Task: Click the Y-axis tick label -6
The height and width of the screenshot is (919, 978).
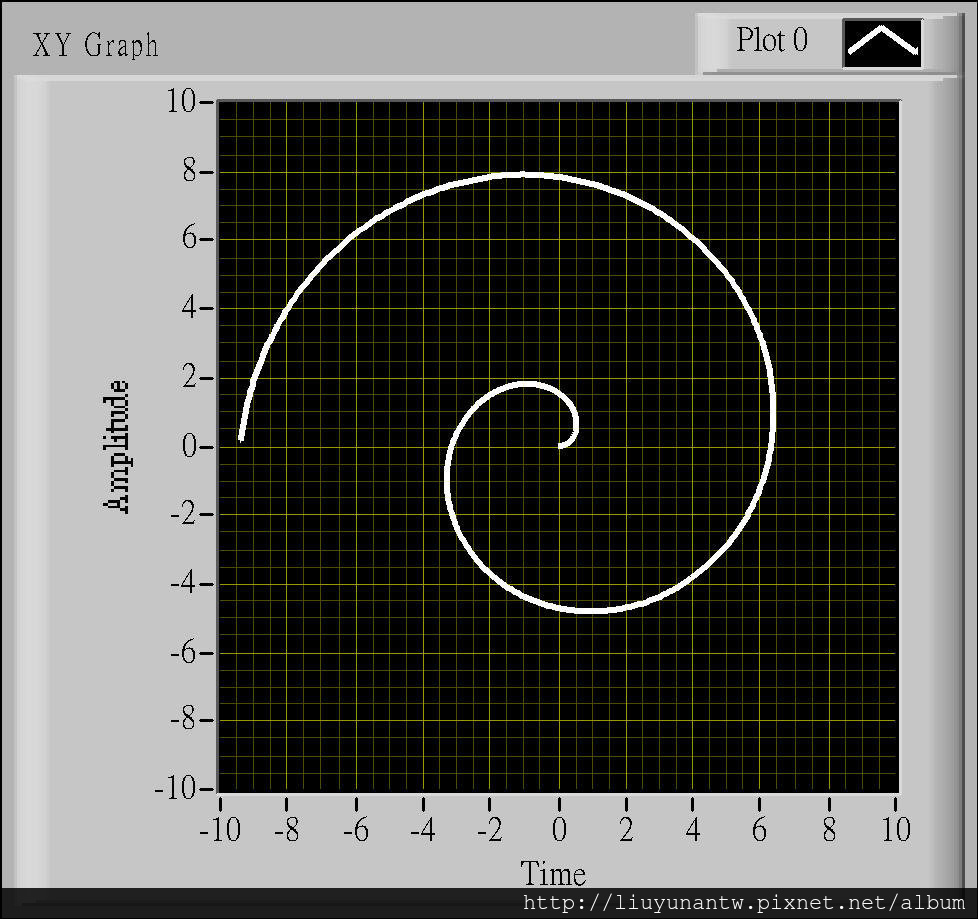Action: click(x=184, y=653)
